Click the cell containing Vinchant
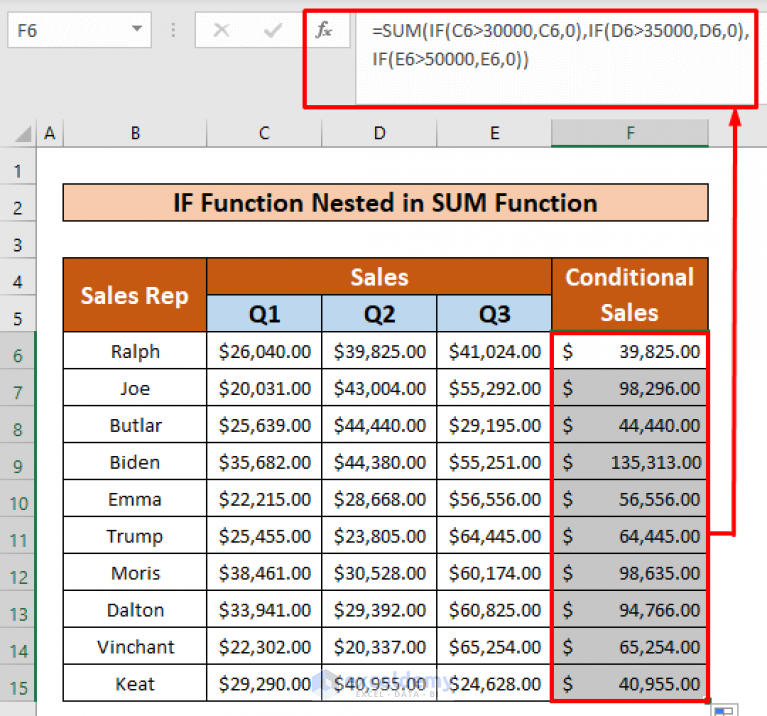This screenshot has height=716, width=767. (x=135, y=647)
